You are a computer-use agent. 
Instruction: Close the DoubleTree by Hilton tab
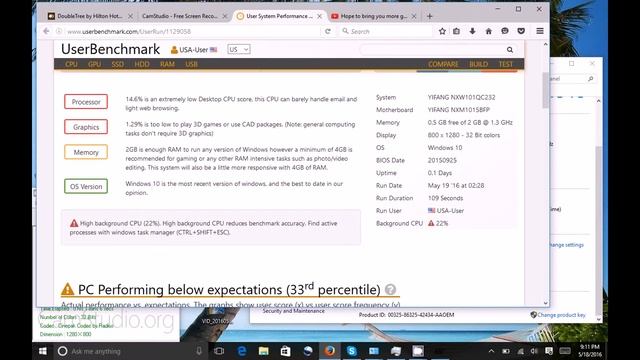130,16
